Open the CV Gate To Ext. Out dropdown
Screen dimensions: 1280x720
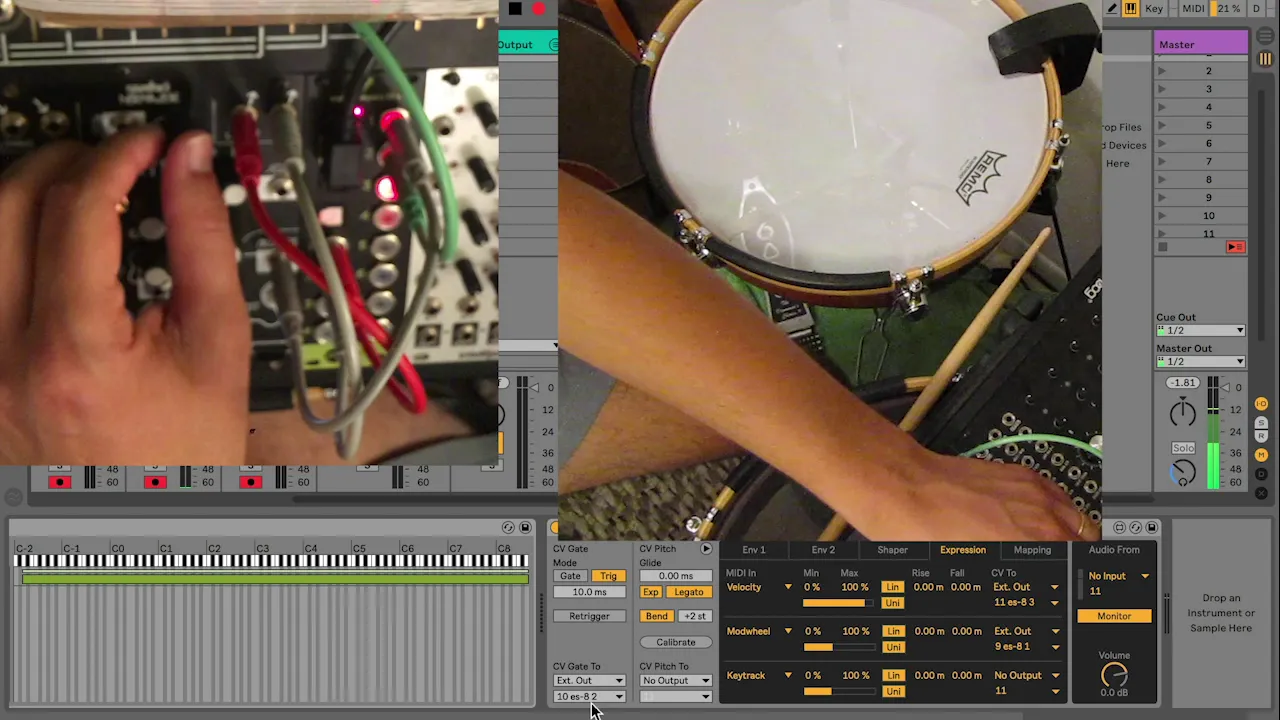(x=589, y=680)
